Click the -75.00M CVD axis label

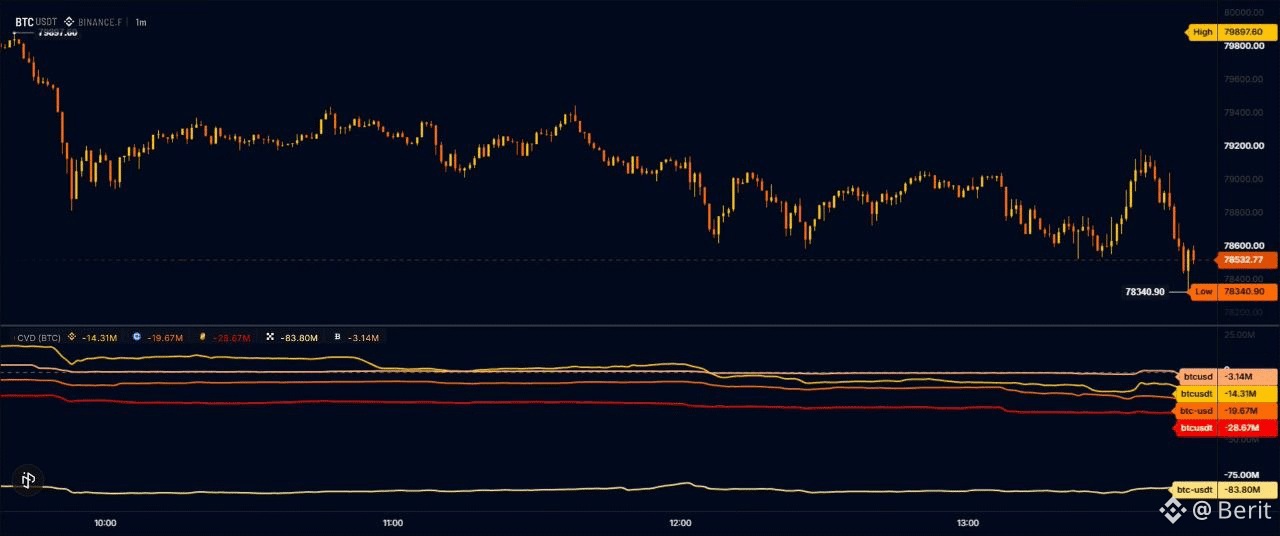(x=1240, y=475)
